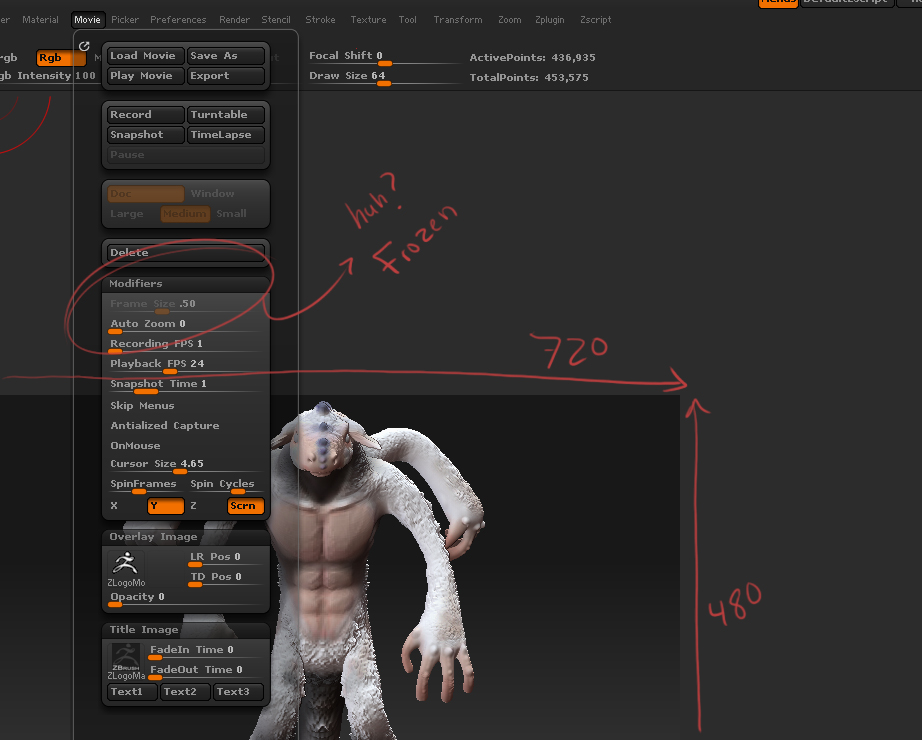Click the TimeLapse button

coord(226,135)
